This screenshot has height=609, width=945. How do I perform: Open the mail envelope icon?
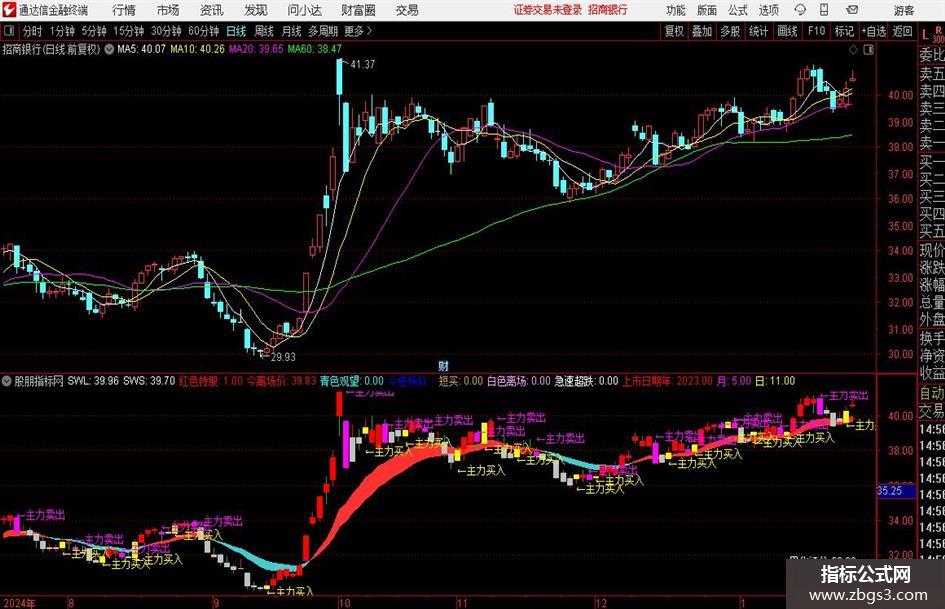pos(852,10)
